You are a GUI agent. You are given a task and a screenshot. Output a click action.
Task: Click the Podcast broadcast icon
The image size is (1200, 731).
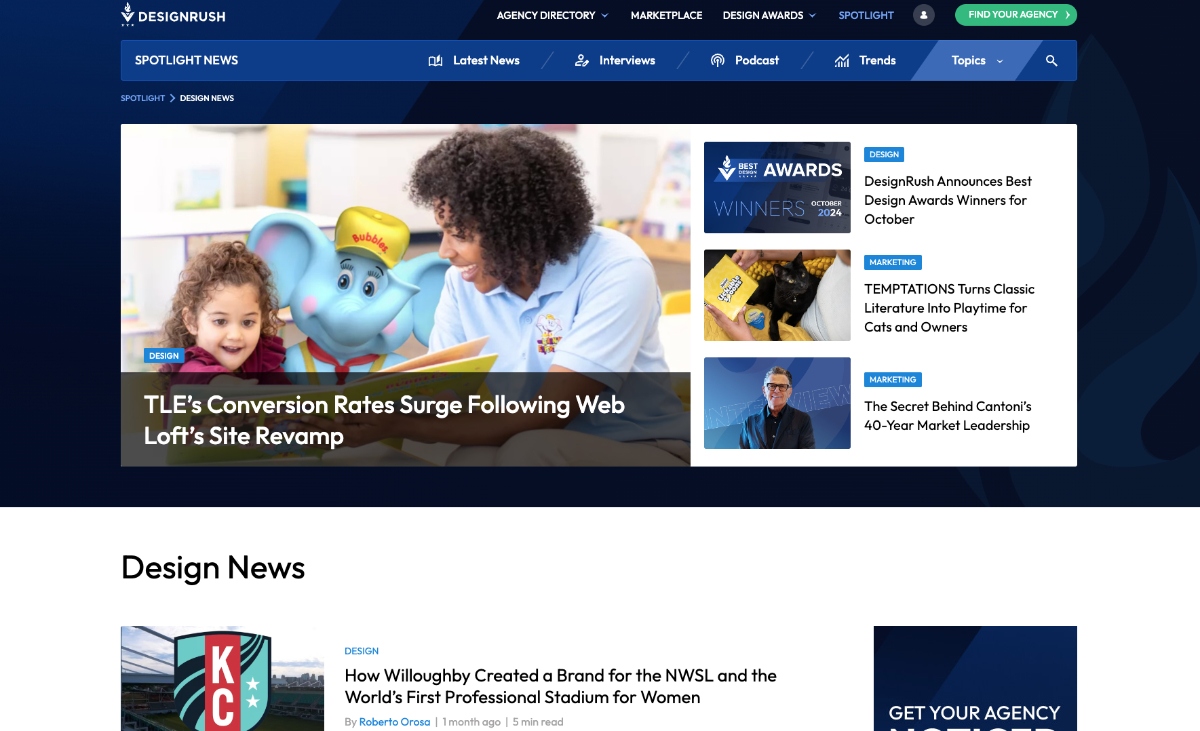click(717, 61)
